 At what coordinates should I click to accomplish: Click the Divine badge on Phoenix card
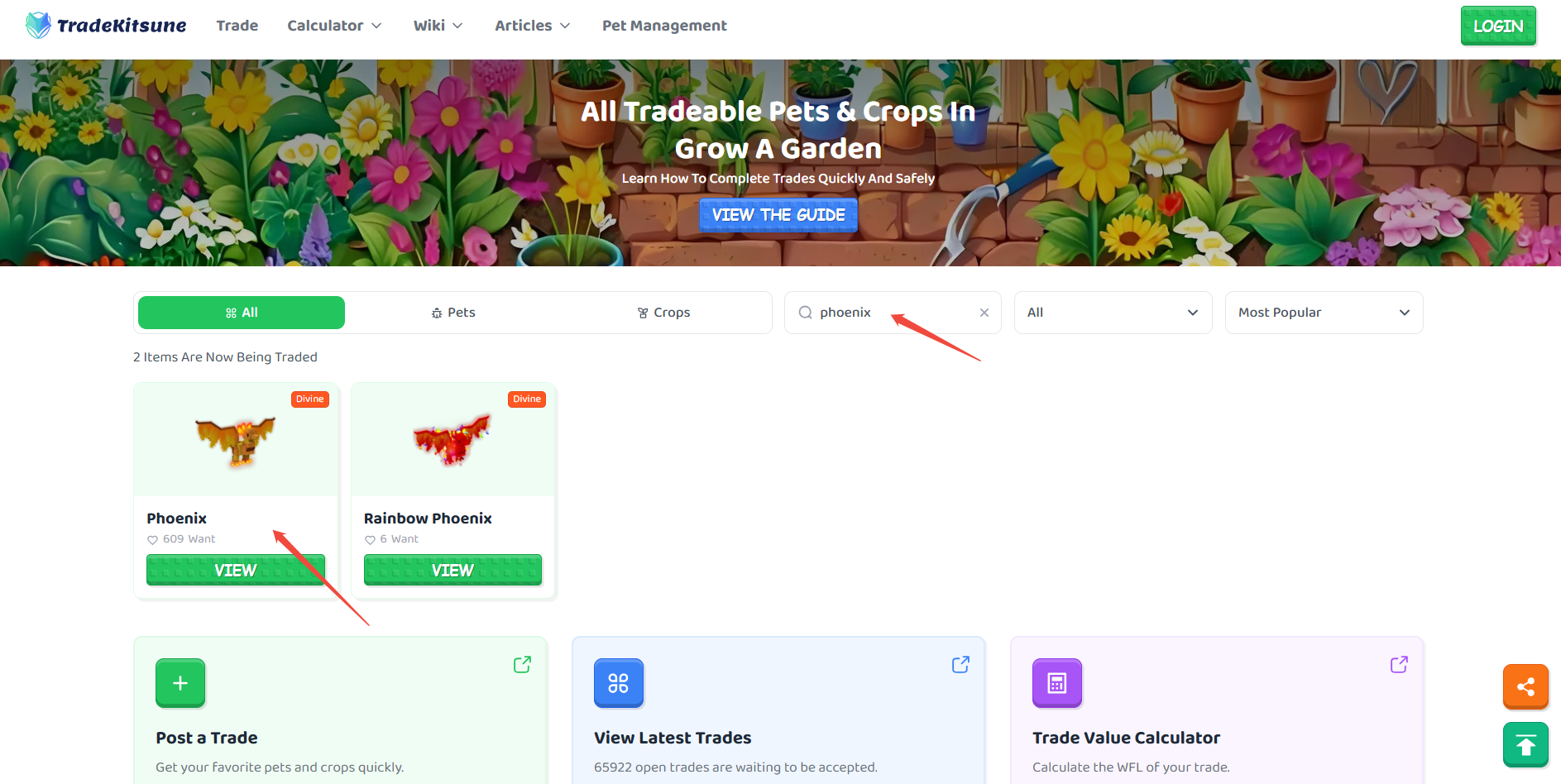310,399
